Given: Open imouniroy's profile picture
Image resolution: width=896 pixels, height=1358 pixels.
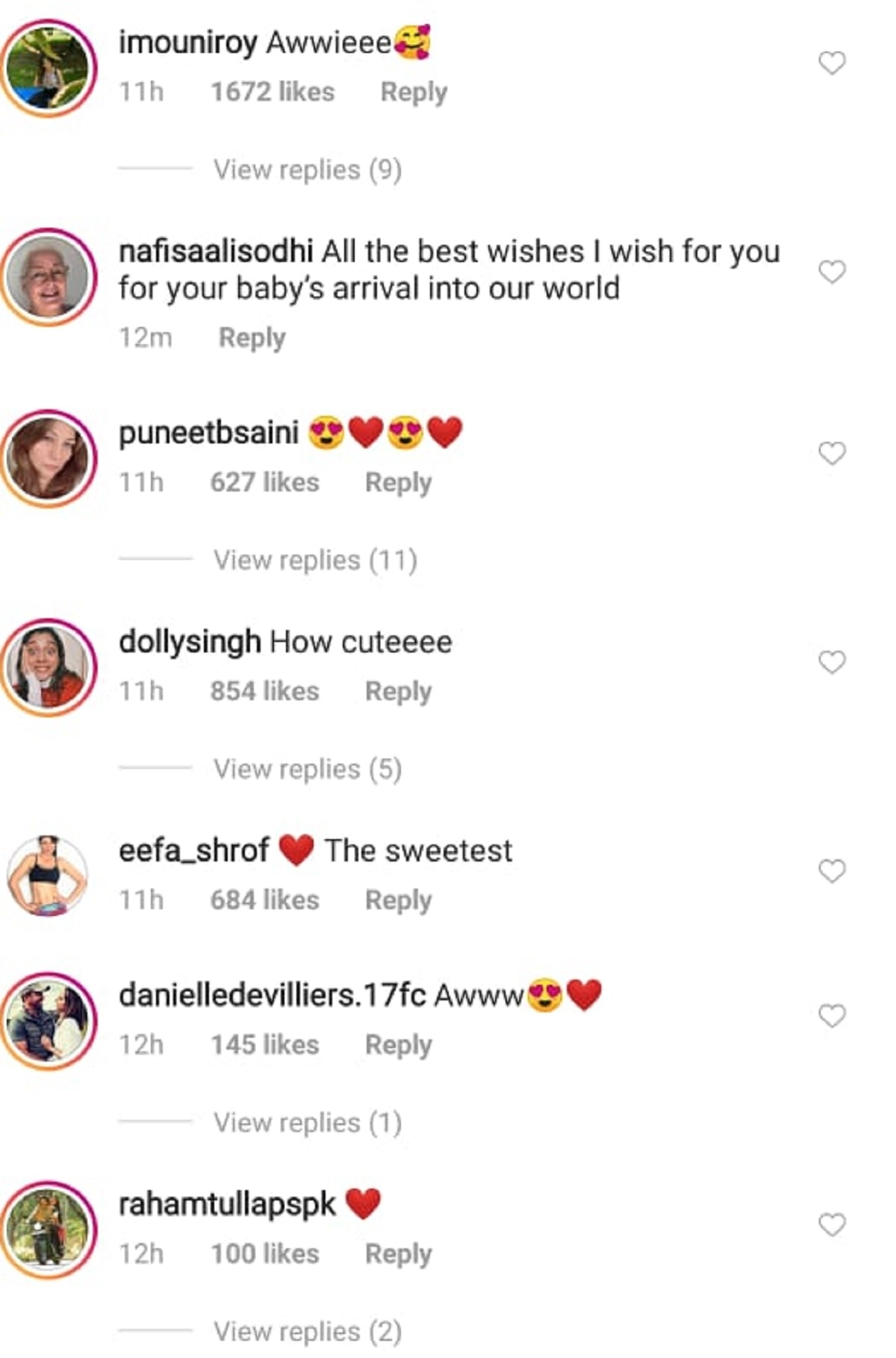Looking at the screenshot, I should (49, 67).
